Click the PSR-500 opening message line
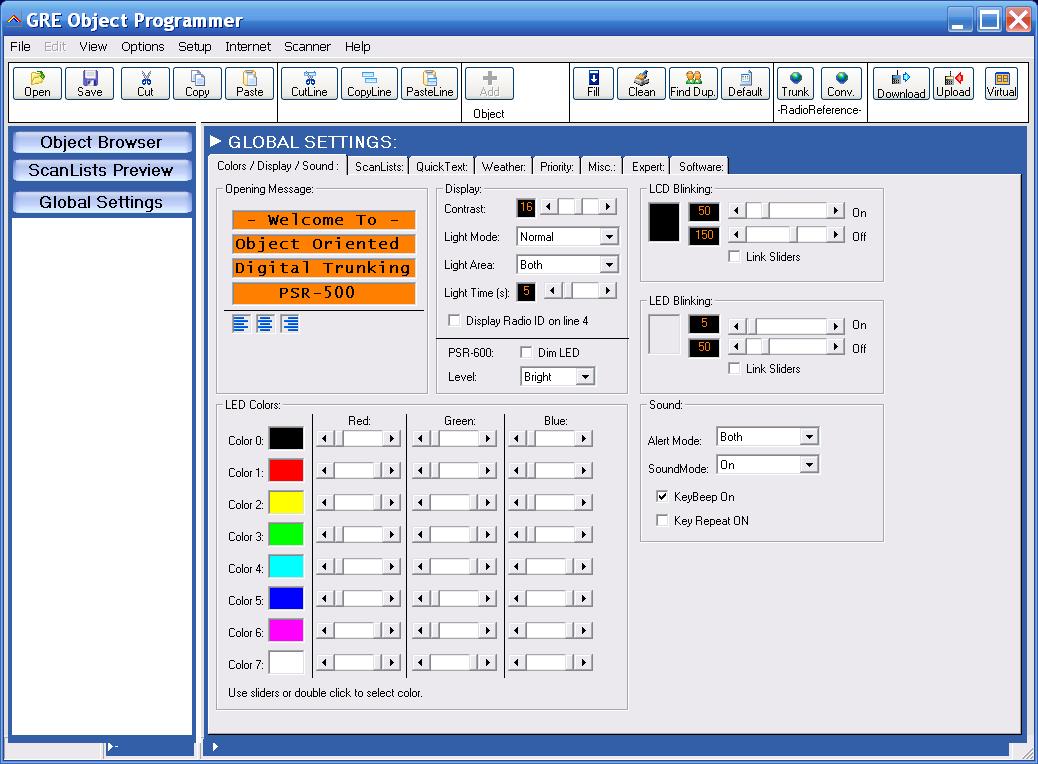Viewport: 1038px width, 764px height. (323, 292)
